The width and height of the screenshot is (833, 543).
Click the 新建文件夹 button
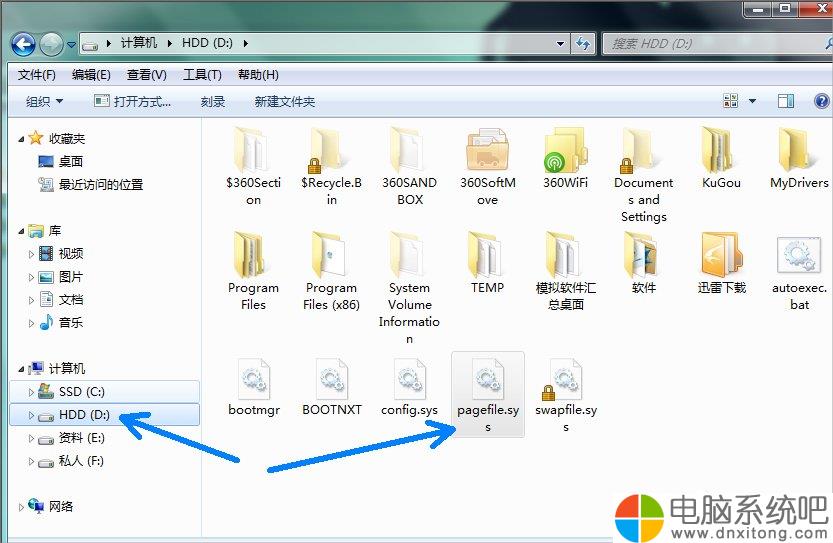coord(284,101)
